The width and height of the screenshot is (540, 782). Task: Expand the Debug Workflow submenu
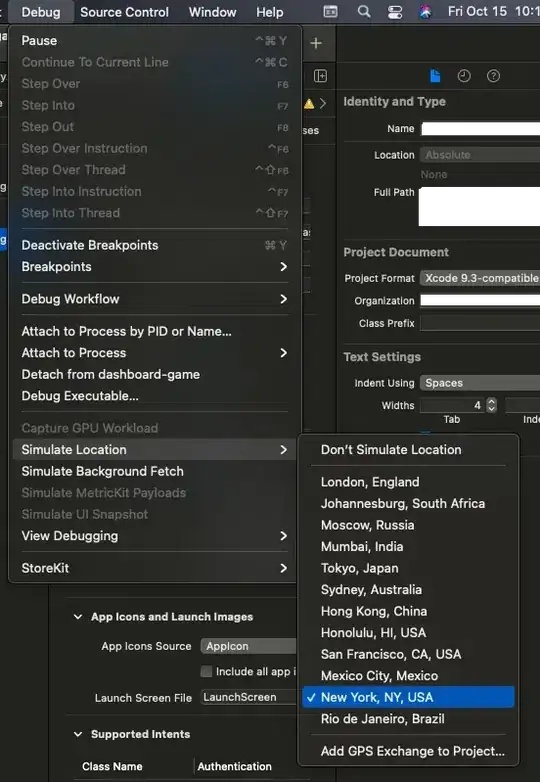pos(155,299)
